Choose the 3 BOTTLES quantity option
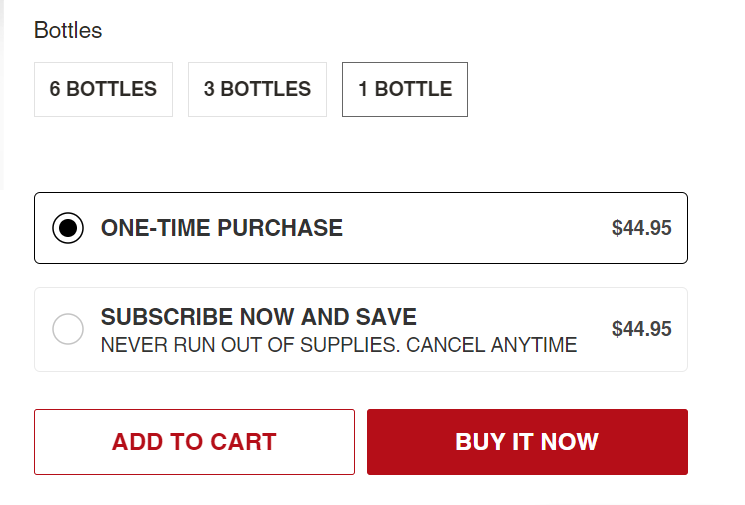745x505 pixels. pyautogui.click(x=257, y=89)
